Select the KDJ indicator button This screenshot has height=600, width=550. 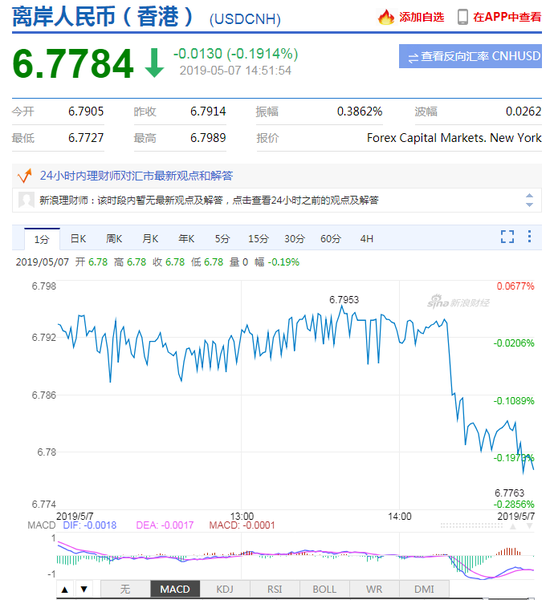tap(225, 589)
